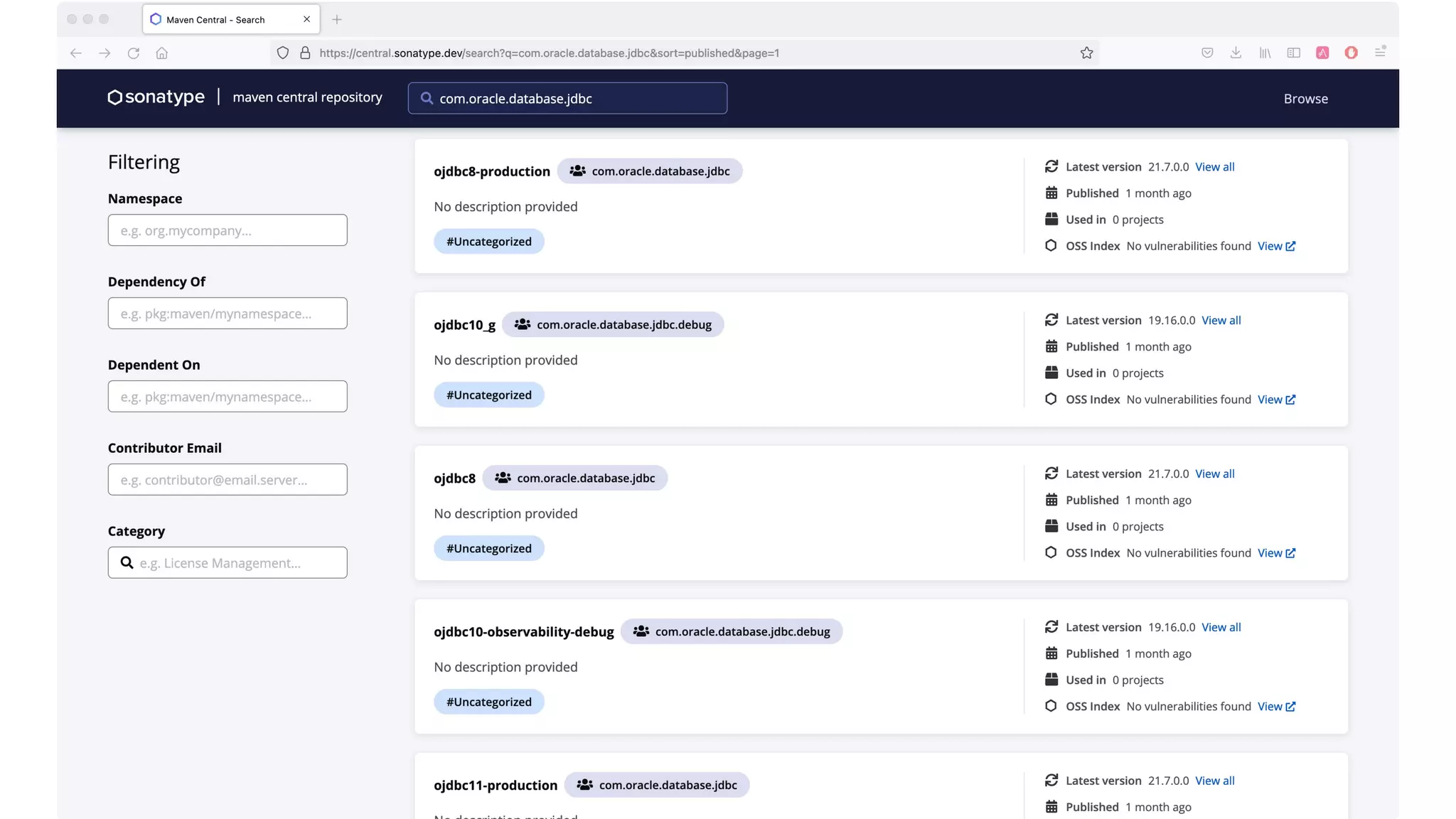Click #Uncategorized tag on ojdbc8 card
Image resolution: width=1456 pixels, height=819 pixels.
[x=488, y=548]
